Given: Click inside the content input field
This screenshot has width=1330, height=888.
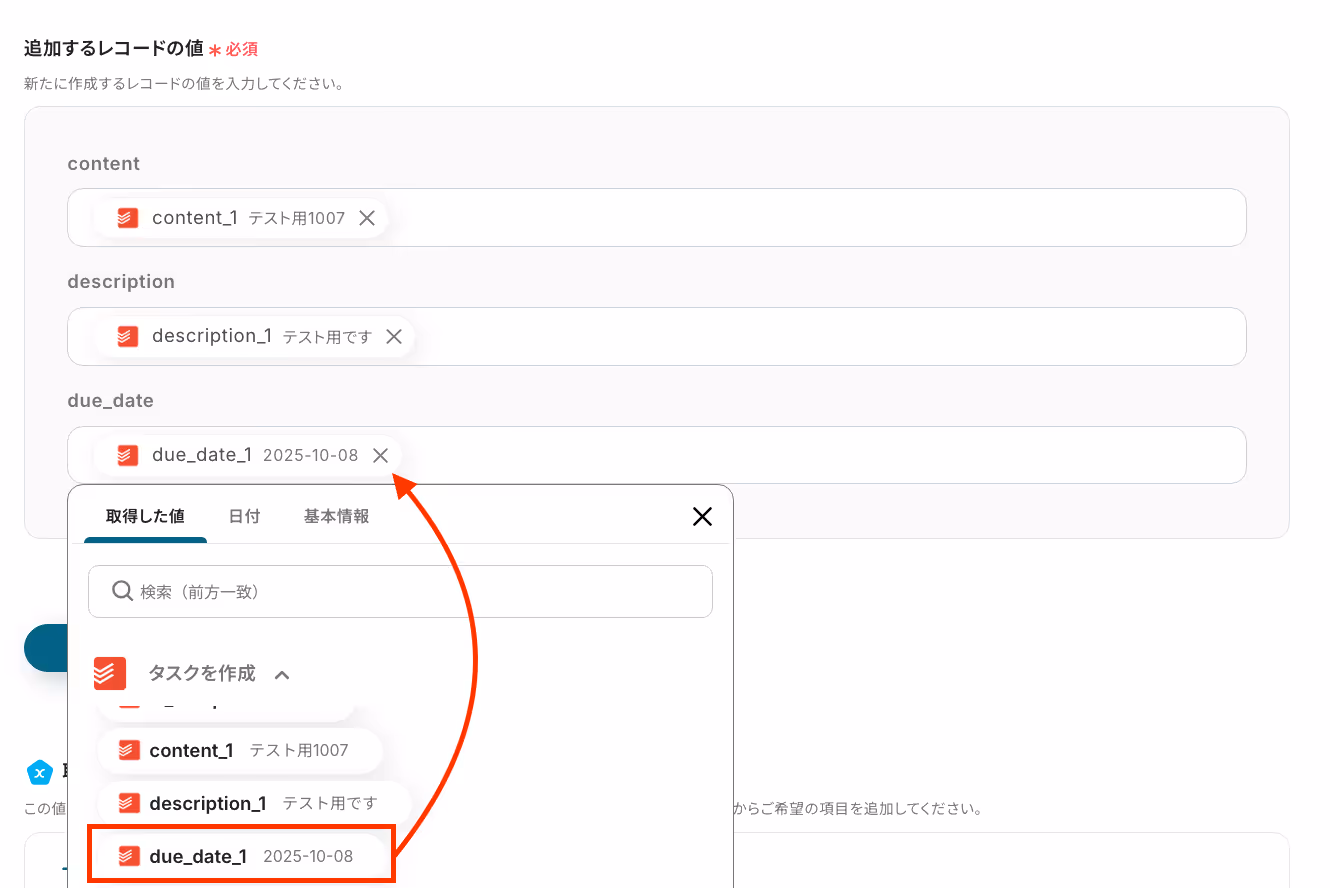Looking at the screenshot, I should tap(656, 218).
